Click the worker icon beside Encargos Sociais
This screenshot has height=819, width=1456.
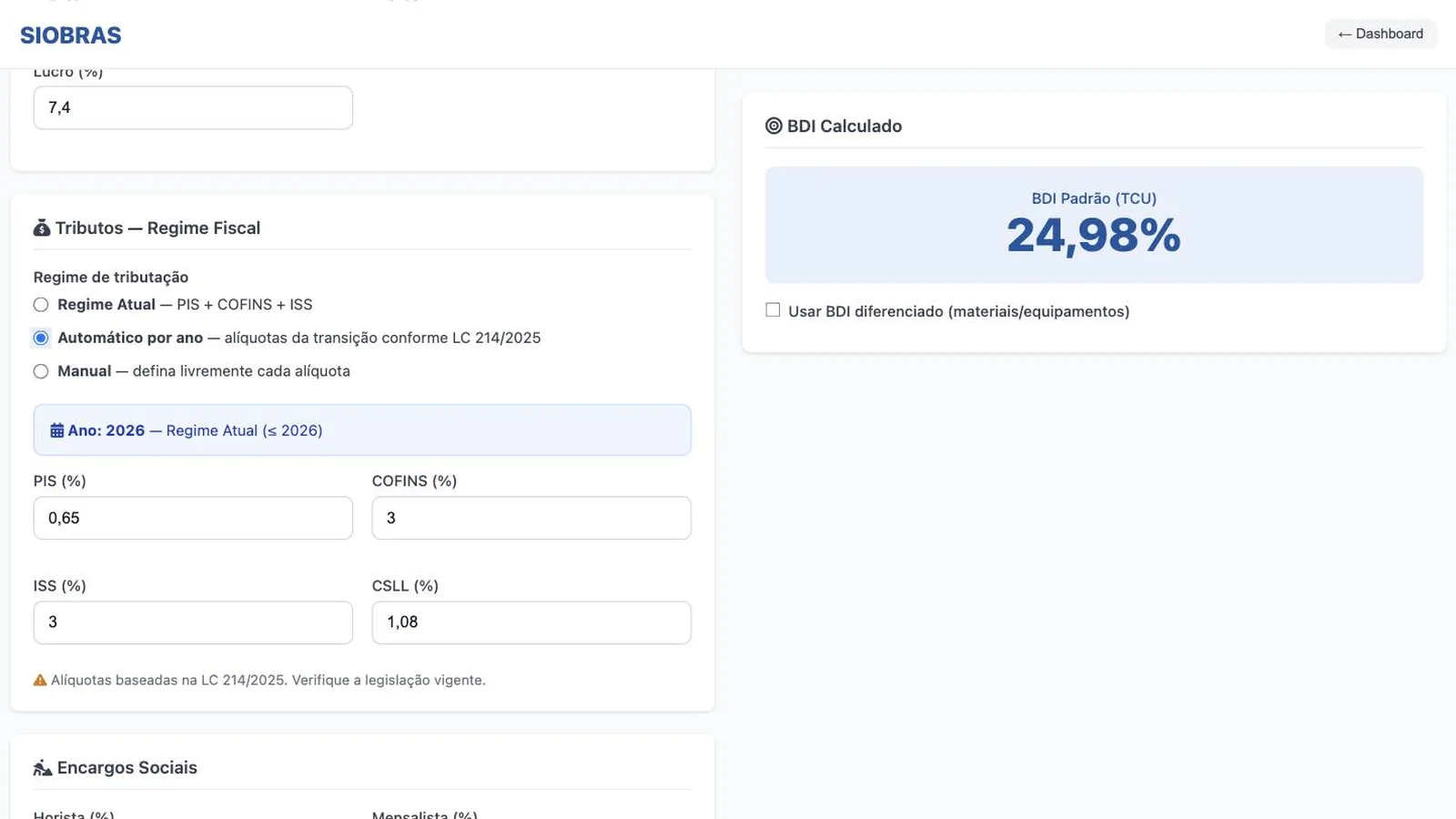[43, 768]
